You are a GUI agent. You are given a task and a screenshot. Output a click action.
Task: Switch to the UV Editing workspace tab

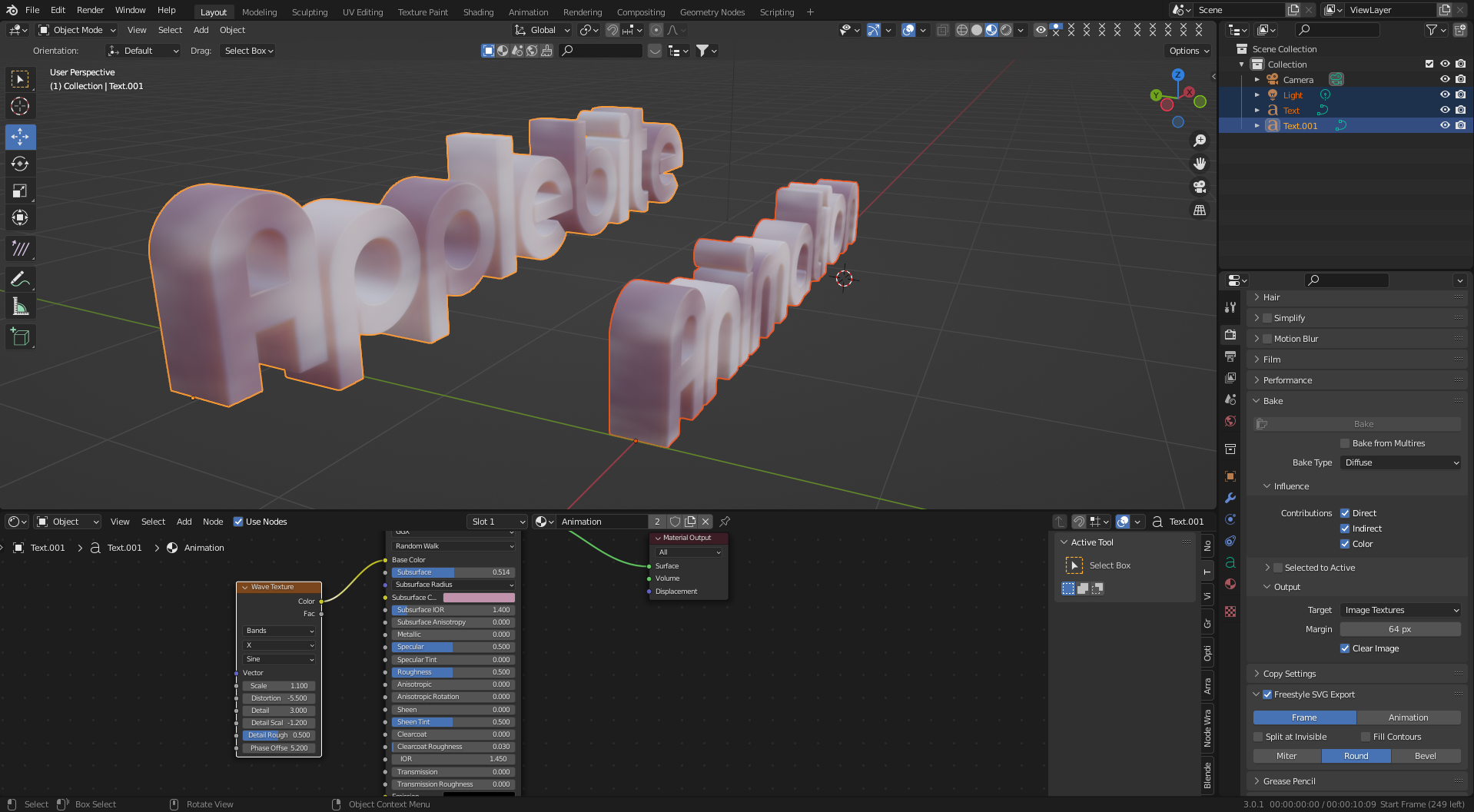coord(363,12)
